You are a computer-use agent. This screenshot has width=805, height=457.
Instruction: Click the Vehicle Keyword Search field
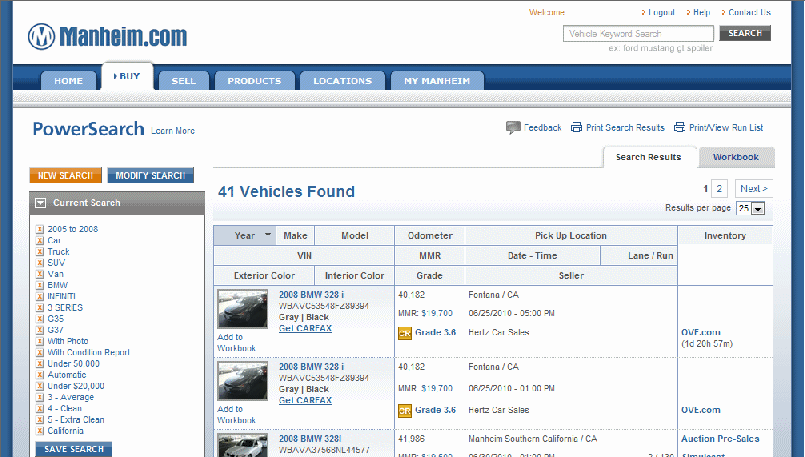pos(638,34)
